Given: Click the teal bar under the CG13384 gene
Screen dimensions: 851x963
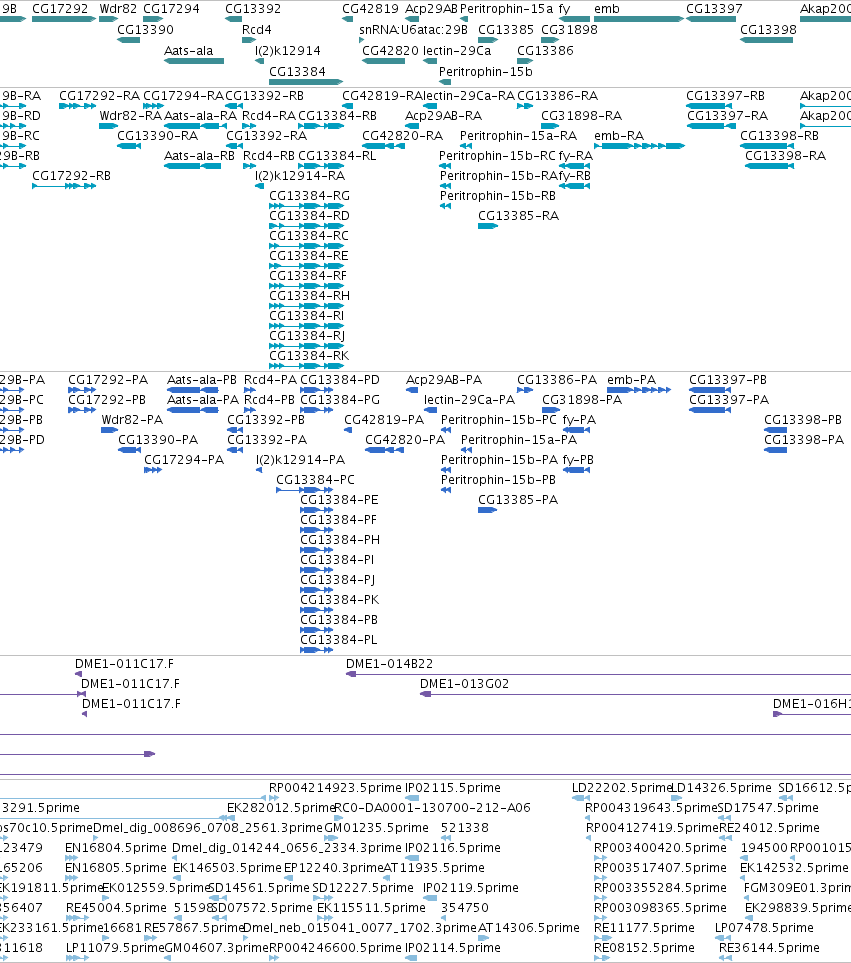Looking at the screenshot, I should pos(306,82).
